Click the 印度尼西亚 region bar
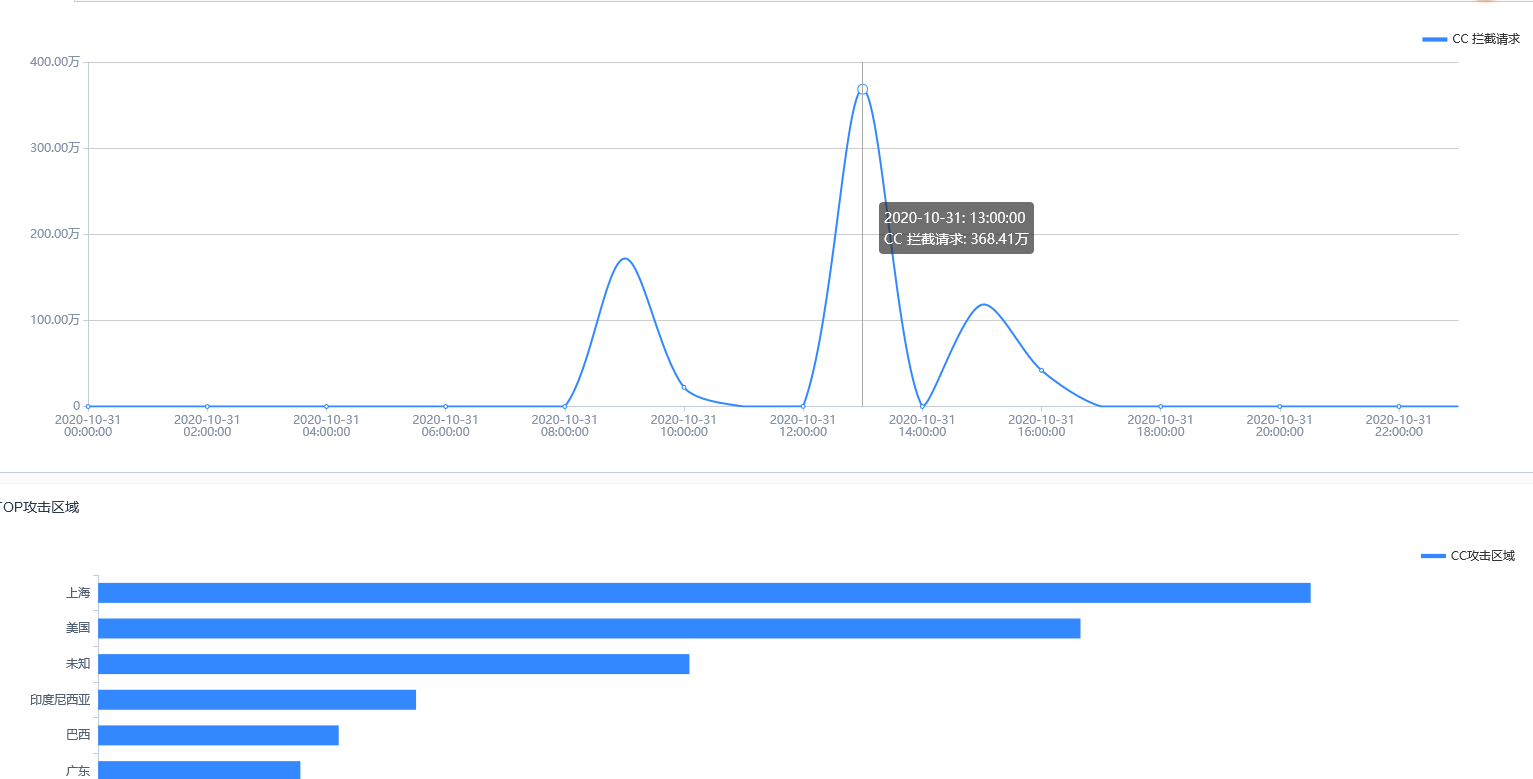Viewport: 1533px width, 779px height. click(x=257, y=700)
